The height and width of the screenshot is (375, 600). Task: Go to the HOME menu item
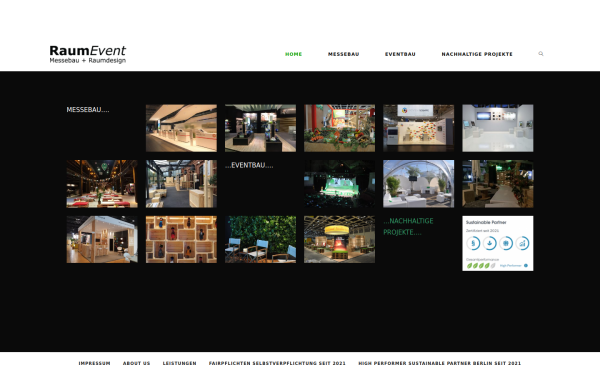pyautogui.click(x=293, y=54)
